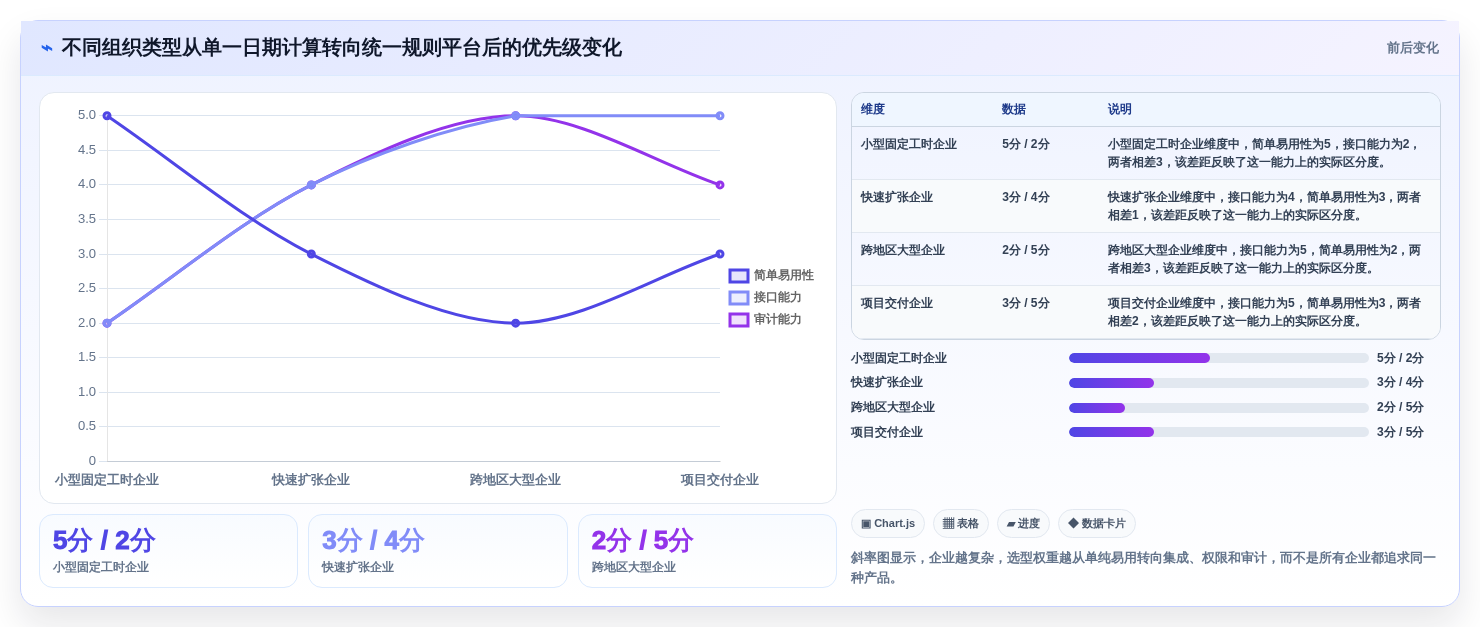This screenshot has height=627, width=1480.
Task: Click the pulse icon beside the title
Action: pyautogui.click(x=47, y=48)
